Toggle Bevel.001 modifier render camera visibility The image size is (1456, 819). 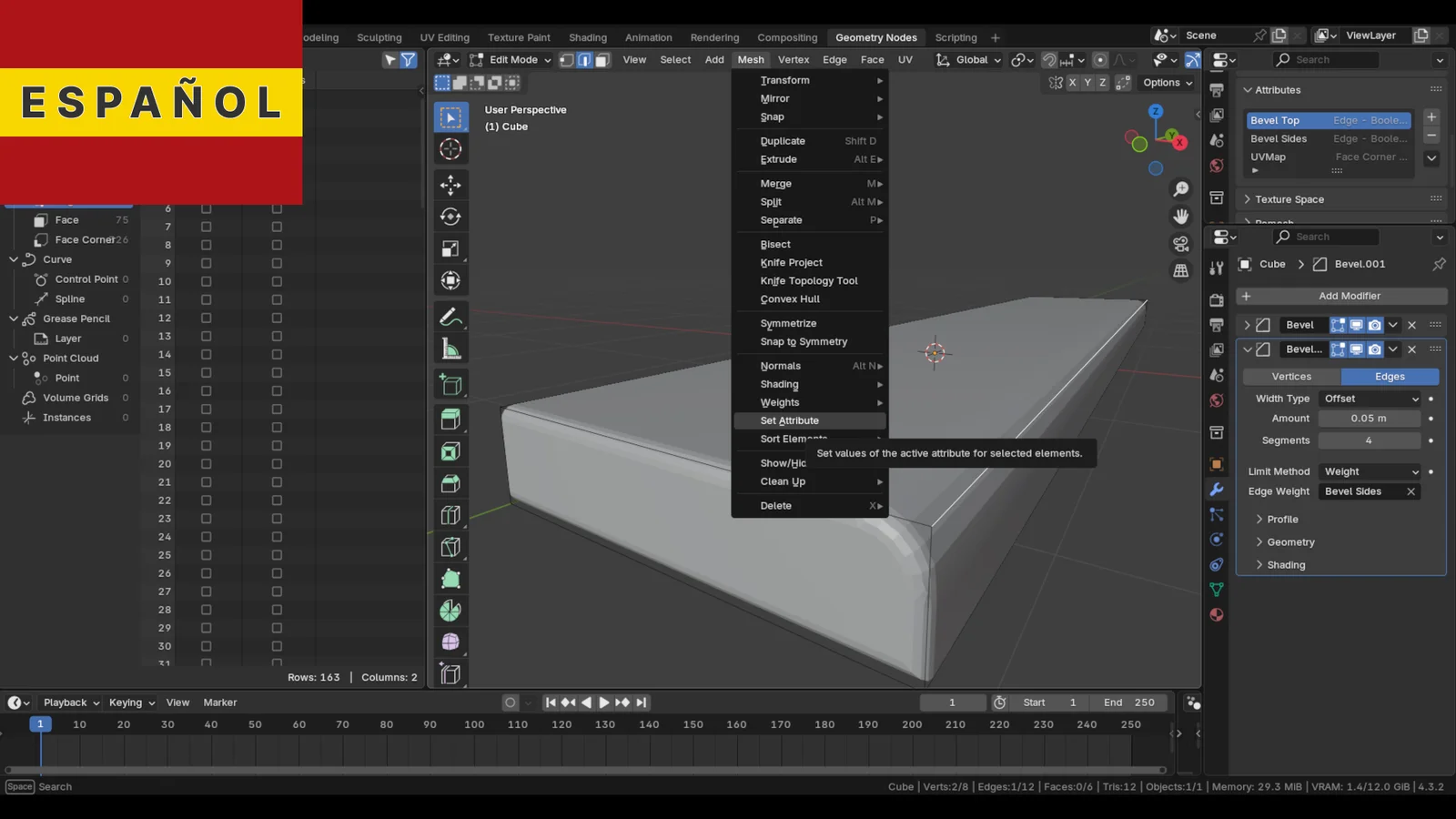(1374, 349)
